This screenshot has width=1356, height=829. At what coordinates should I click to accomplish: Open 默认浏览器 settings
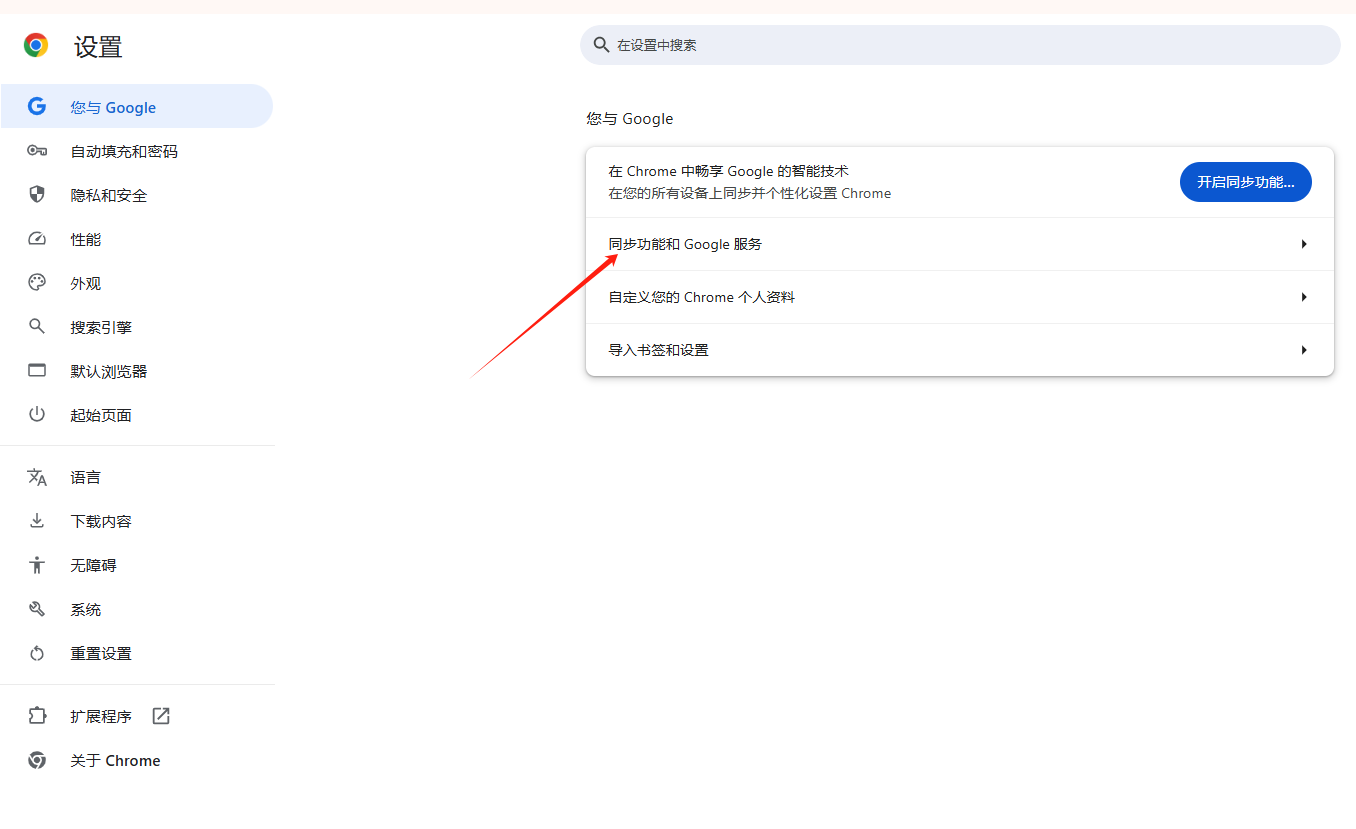point(136,371)
